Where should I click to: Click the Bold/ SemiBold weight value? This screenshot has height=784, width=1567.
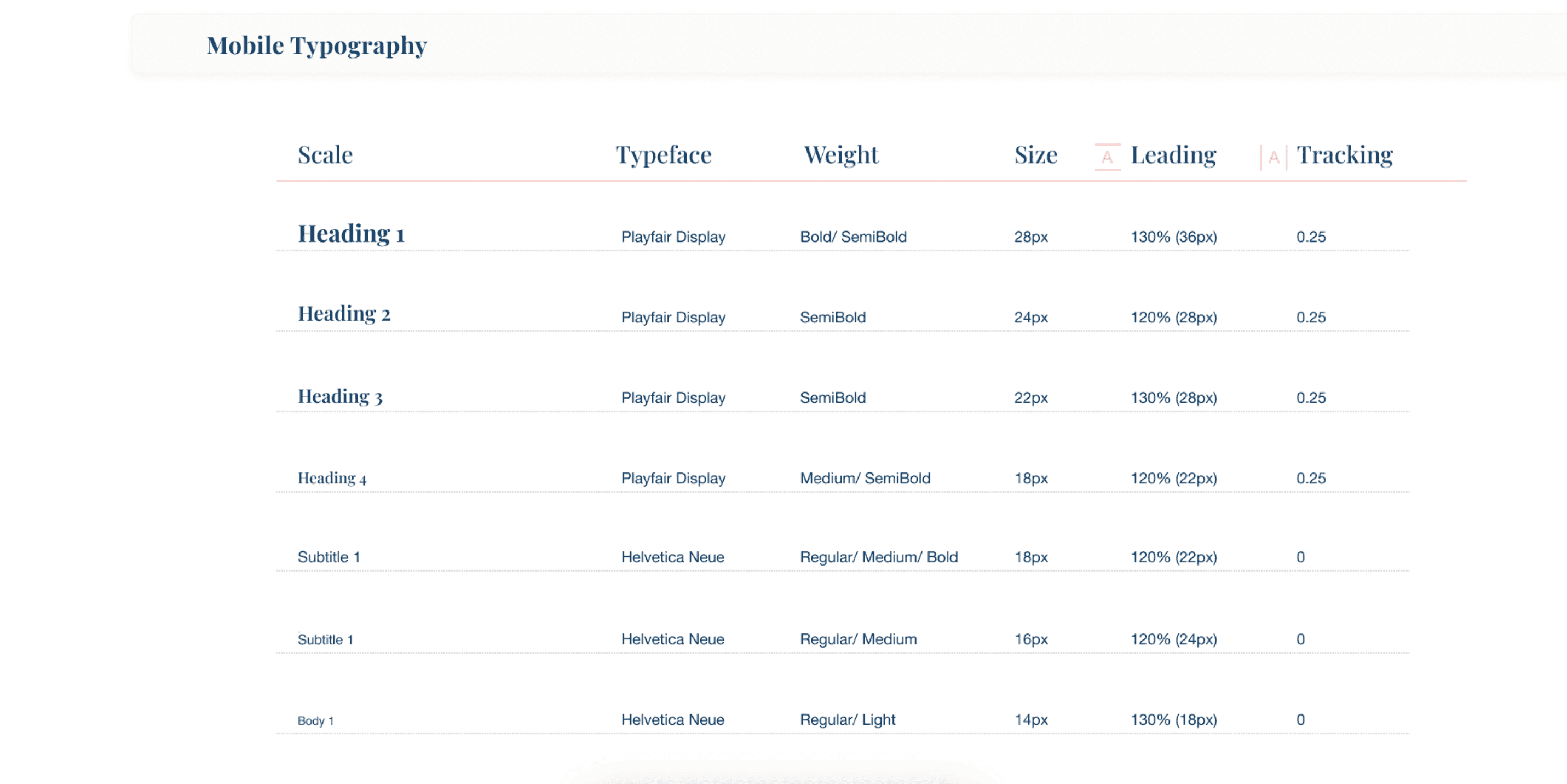click(x=853, y=237)
